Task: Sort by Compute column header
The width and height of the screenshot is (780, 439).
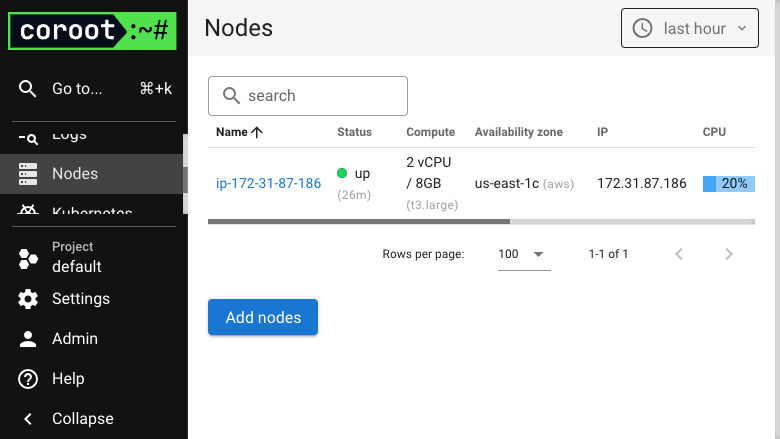Action: pyautogui.click(x=431, y=132)
